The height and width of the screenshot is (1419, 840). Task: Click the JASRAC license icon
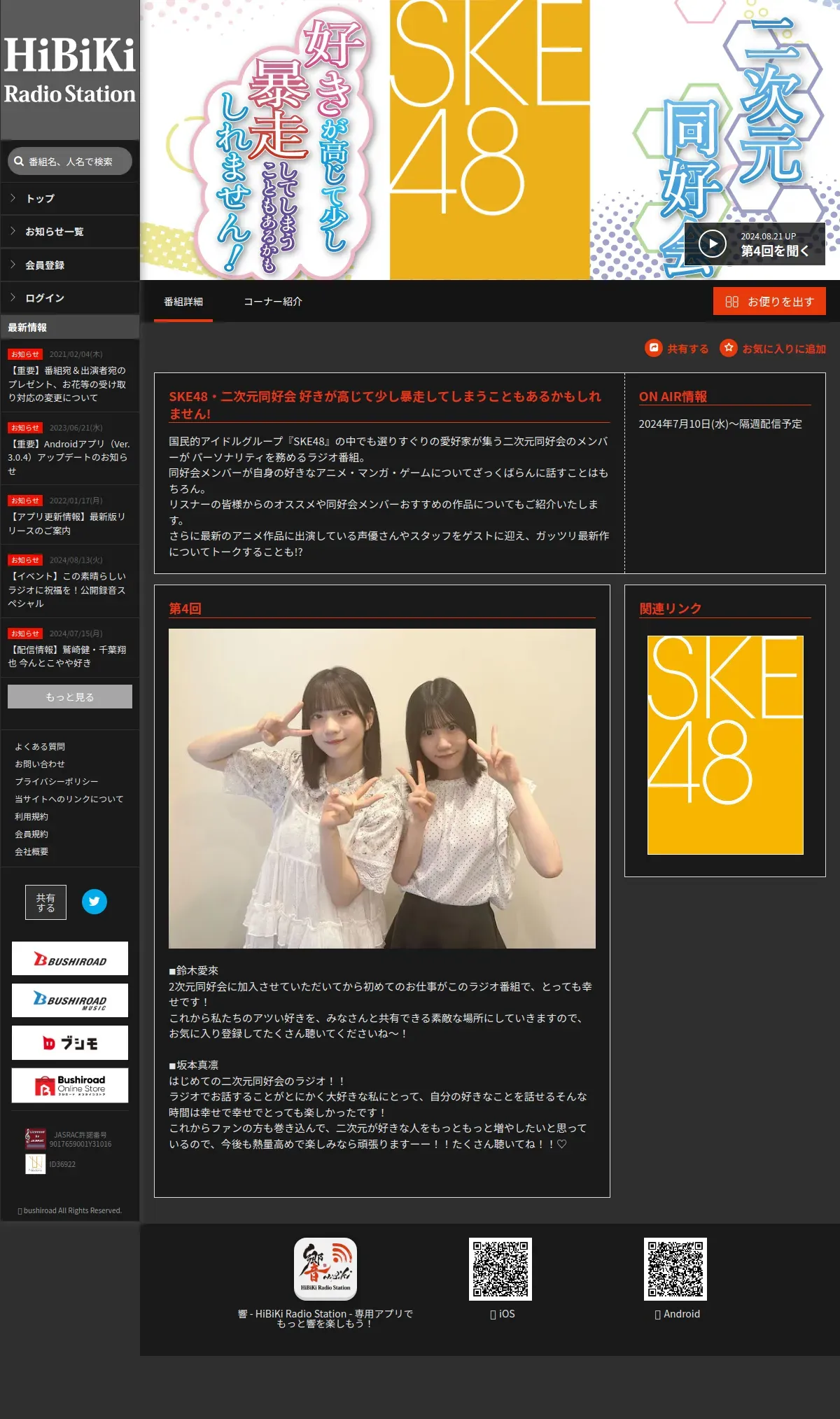pos(35,1139)
